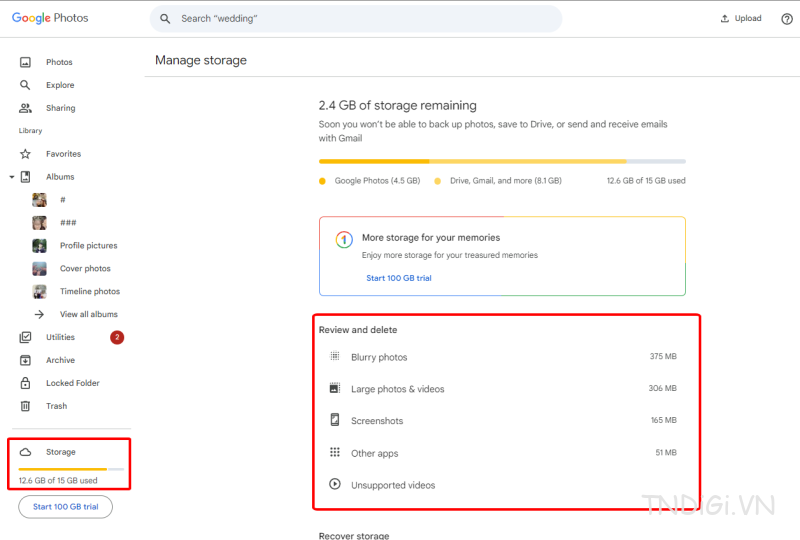Click the Explore magnifier icon
800x540 pixels.
[x=25, y=85]
